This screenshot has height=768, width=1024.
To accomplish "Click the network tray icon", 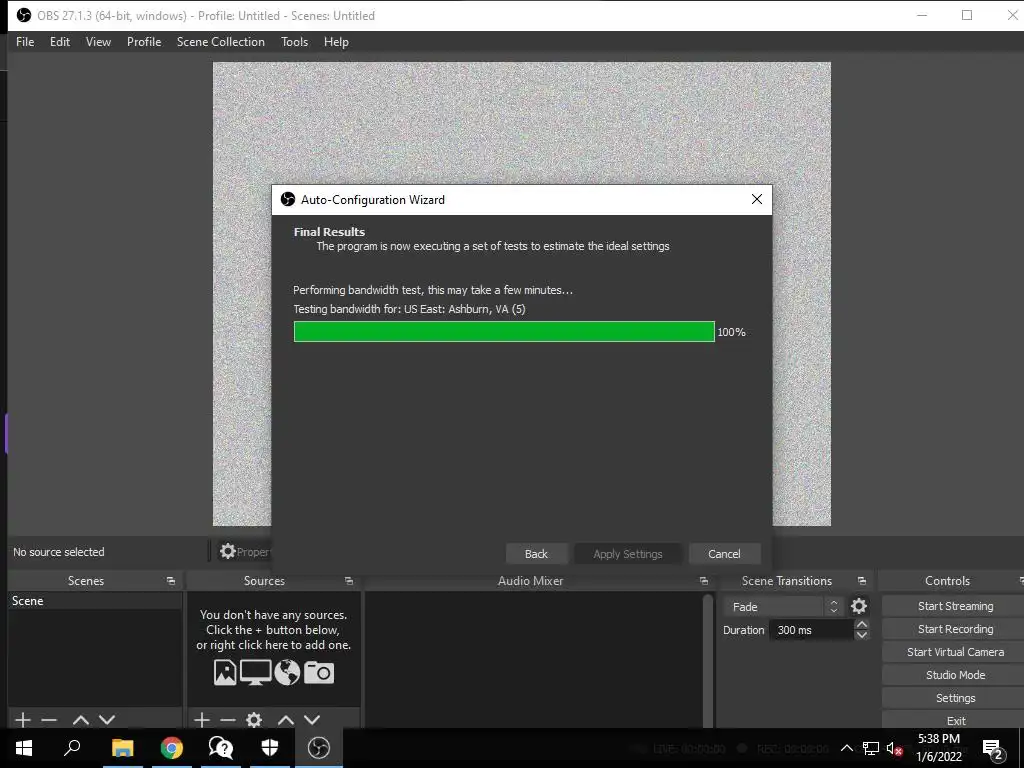I will click(871, 748).
